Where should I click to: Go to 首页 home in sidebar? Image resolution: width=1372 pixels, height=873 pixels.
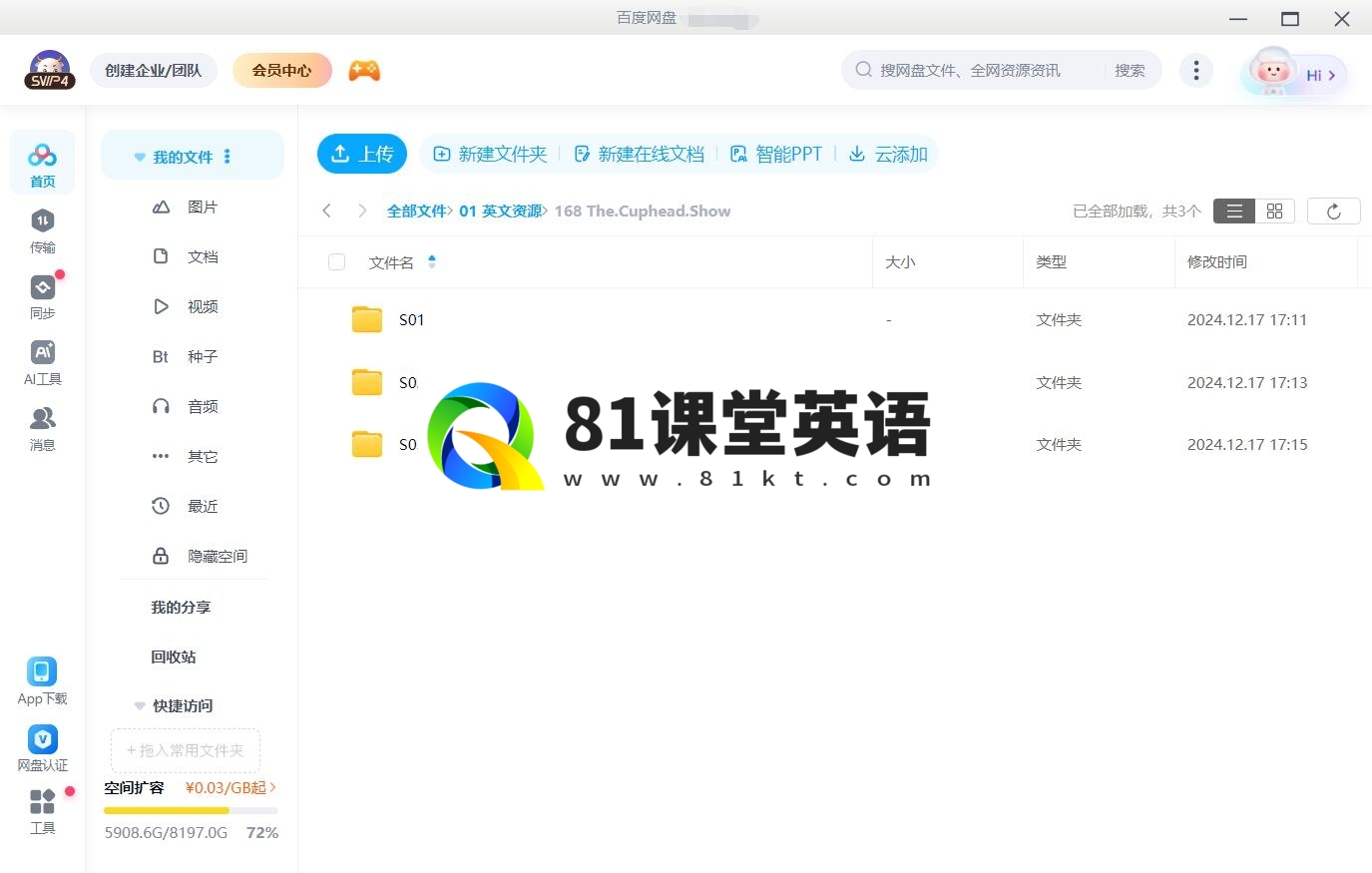[x=42, y=164]
